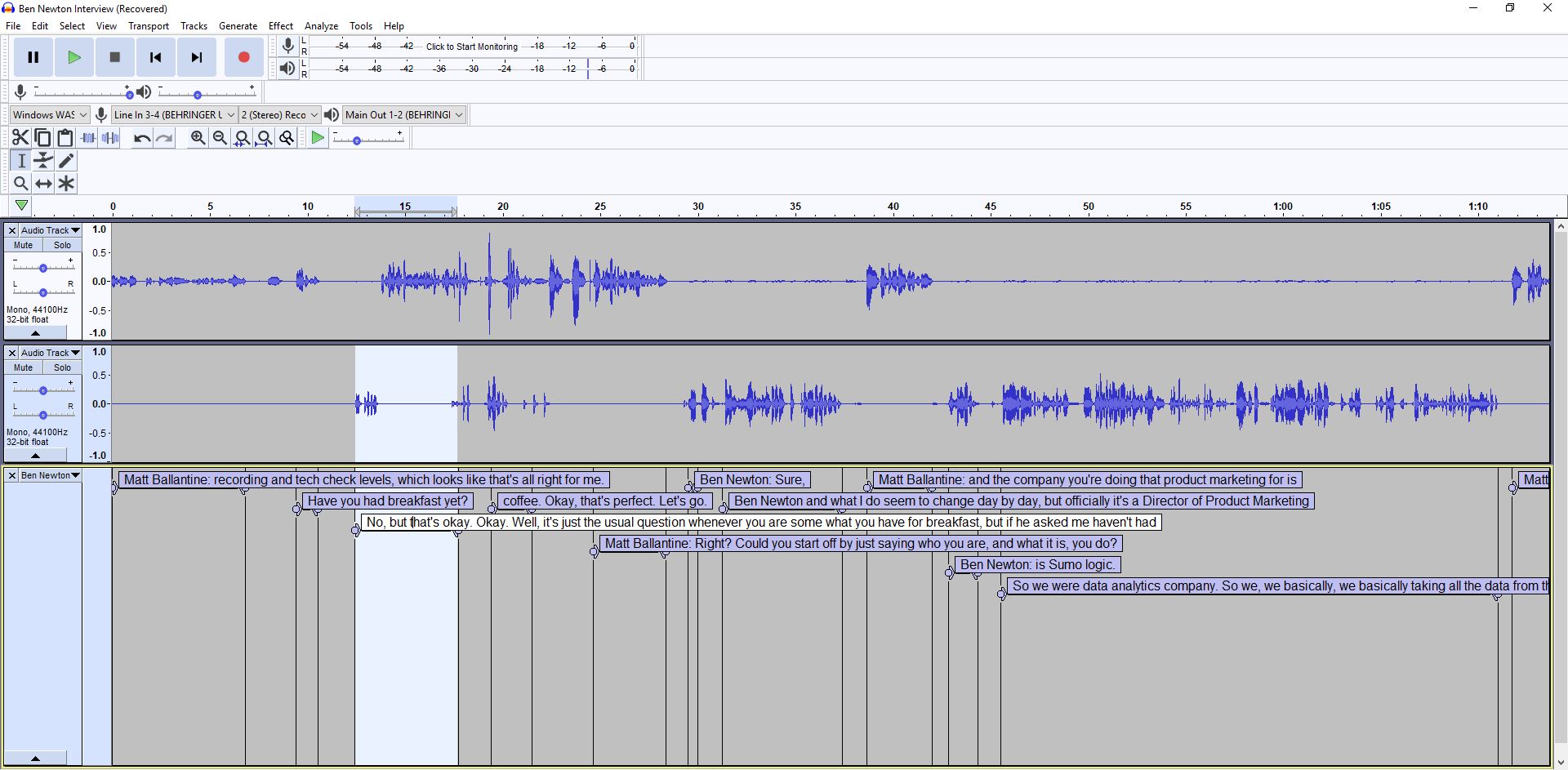Viewport: 1568px width, 770px height.
Task: Choose the Time Shift tool
Action: (42, 184)
